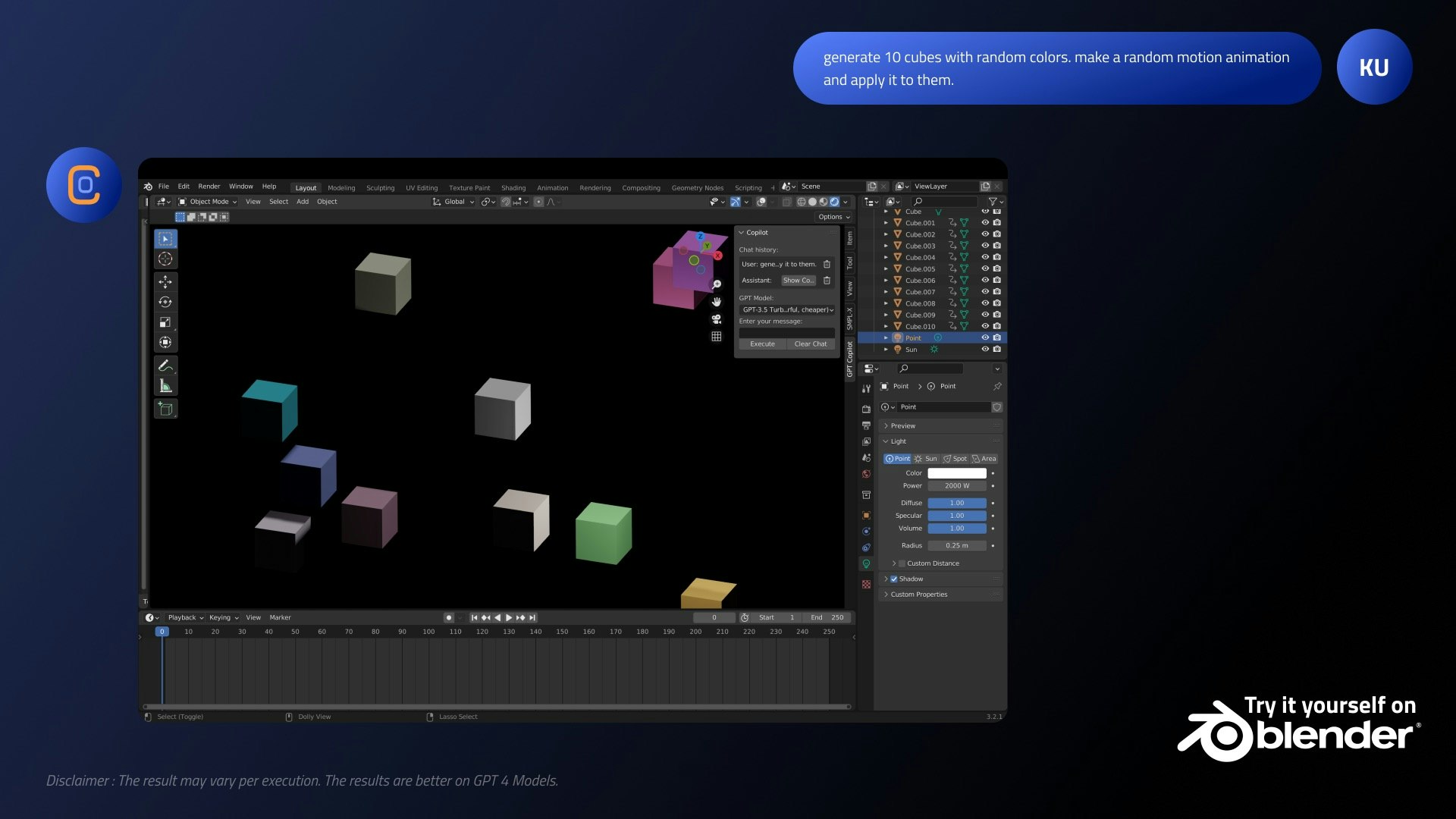Select the Measure tool
Viewport: 1456px width, 819px height.
point(165,386)
